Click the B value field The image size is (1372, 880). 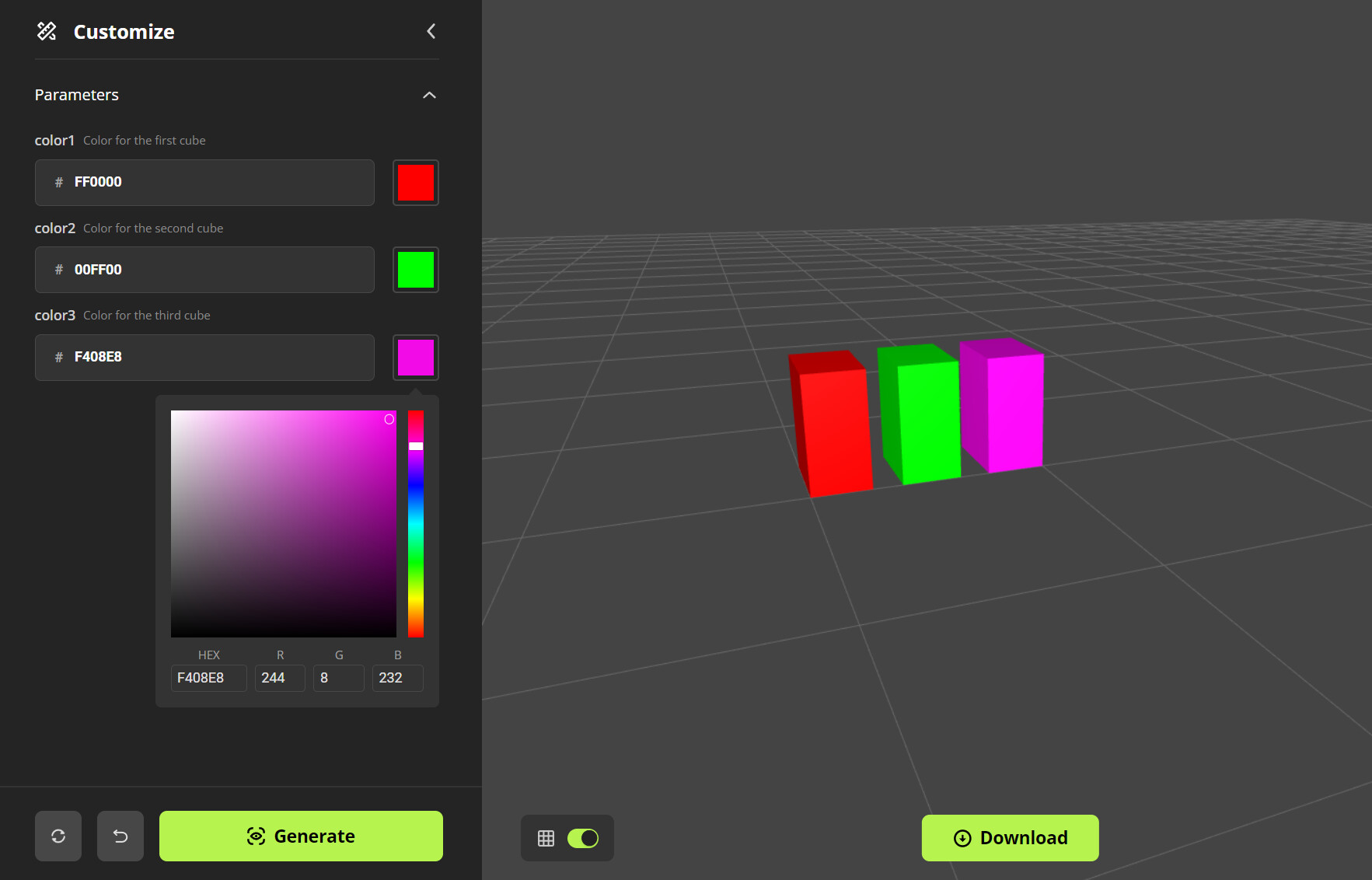[397, 678]
